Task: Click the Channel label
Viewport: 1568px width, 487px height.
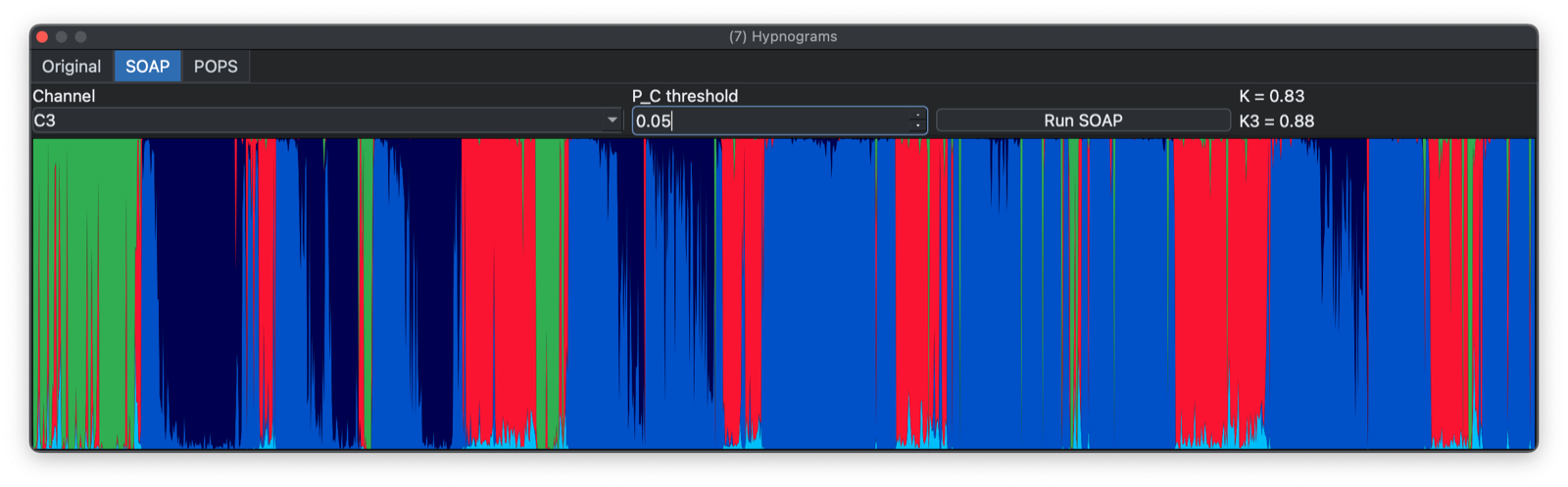Action: (x=64, y=96)
